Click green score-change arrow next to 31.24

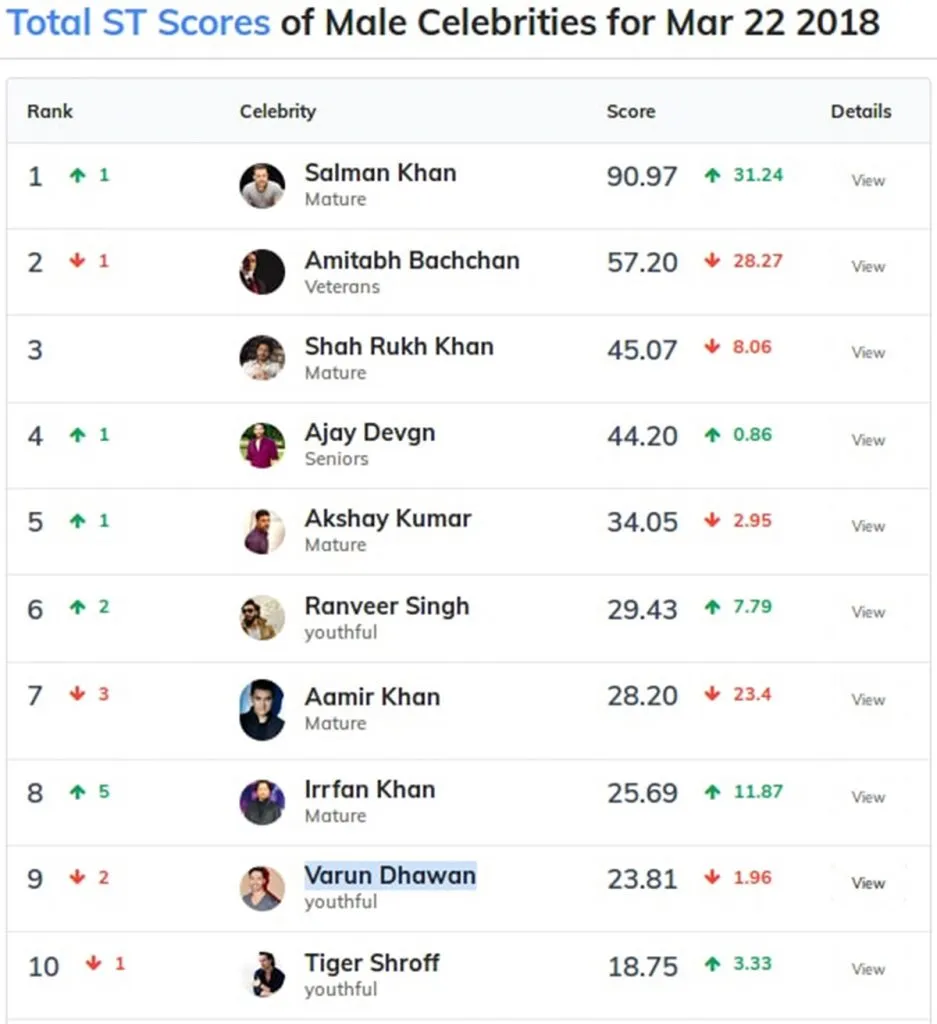click(x=712, y=175)
